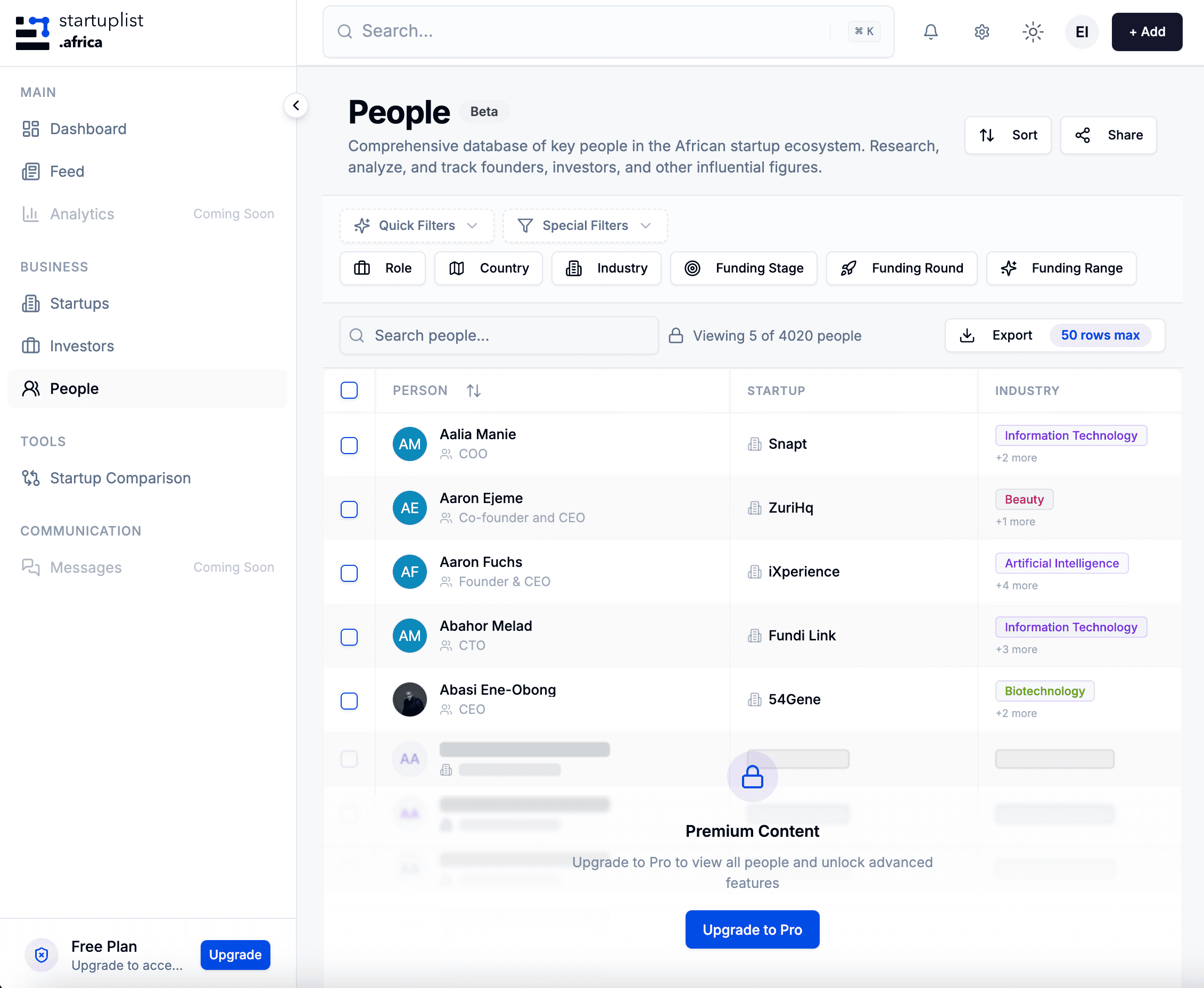Open Startup Comparison tool
The width and height of the screenshot is (1204, 988).
147,478
